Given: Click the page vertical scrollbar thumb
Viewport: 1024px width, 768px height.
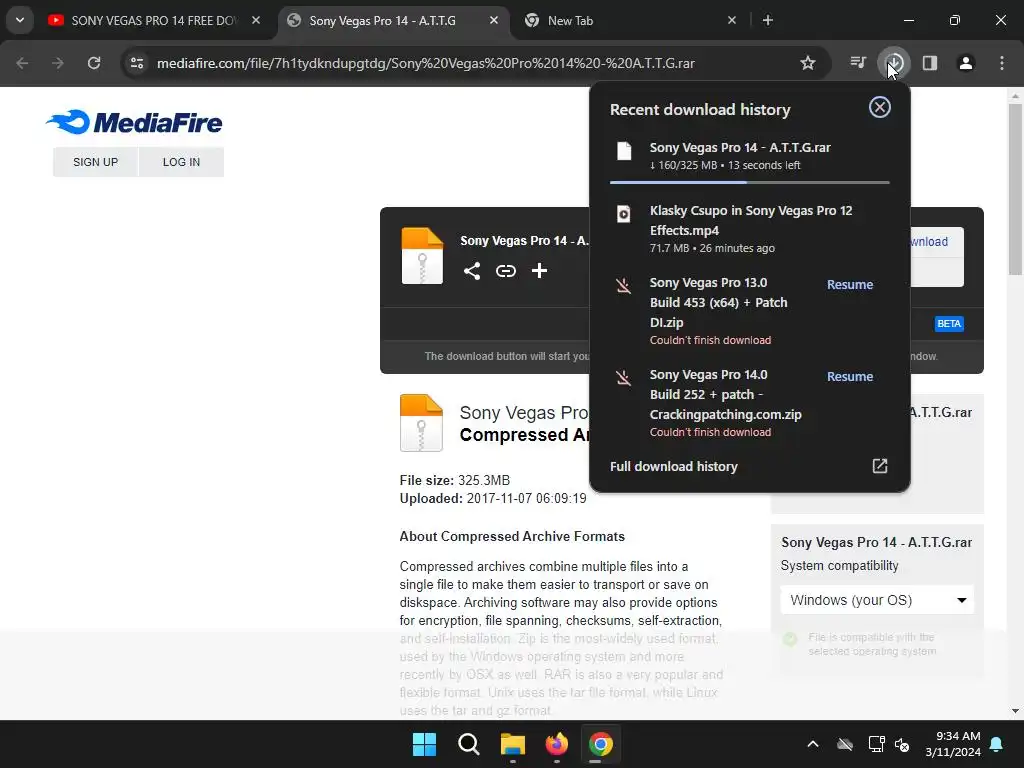Looking at the screenshot, I should (1015, 189).
